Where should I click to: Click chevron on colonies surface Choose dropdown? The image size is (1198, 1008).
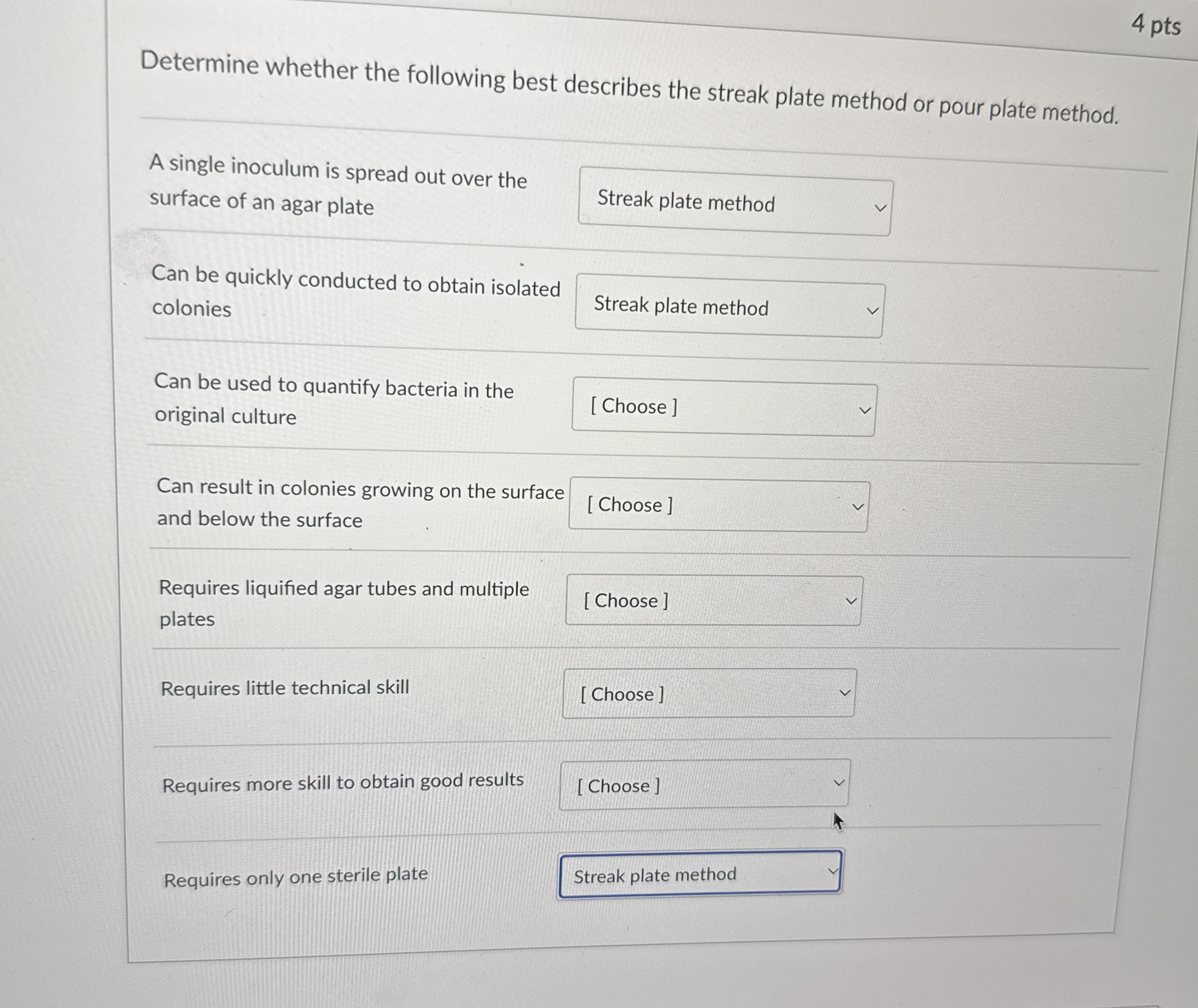857,507
